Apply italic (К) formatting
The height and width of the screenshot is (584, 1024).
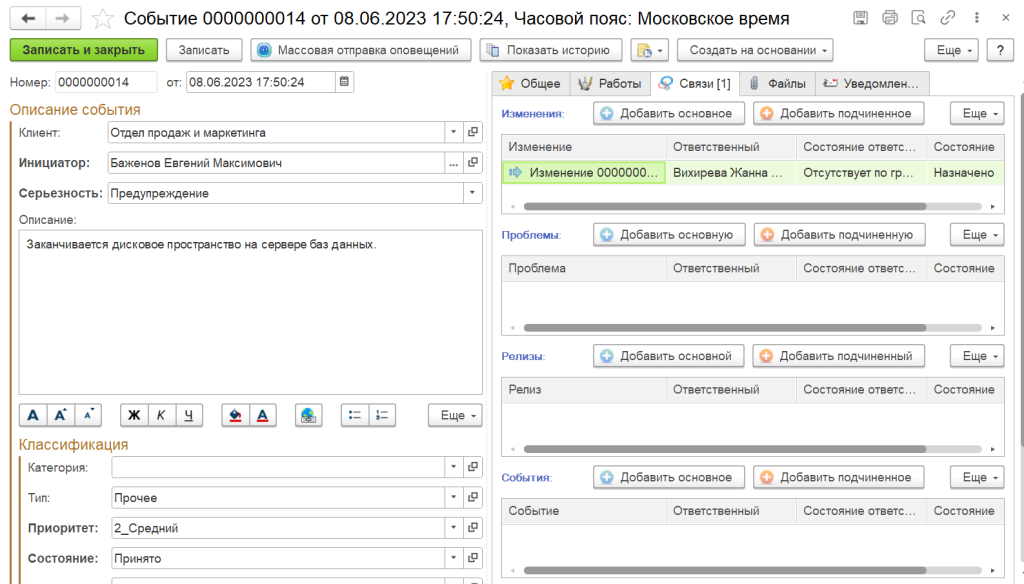coord(161,415)
